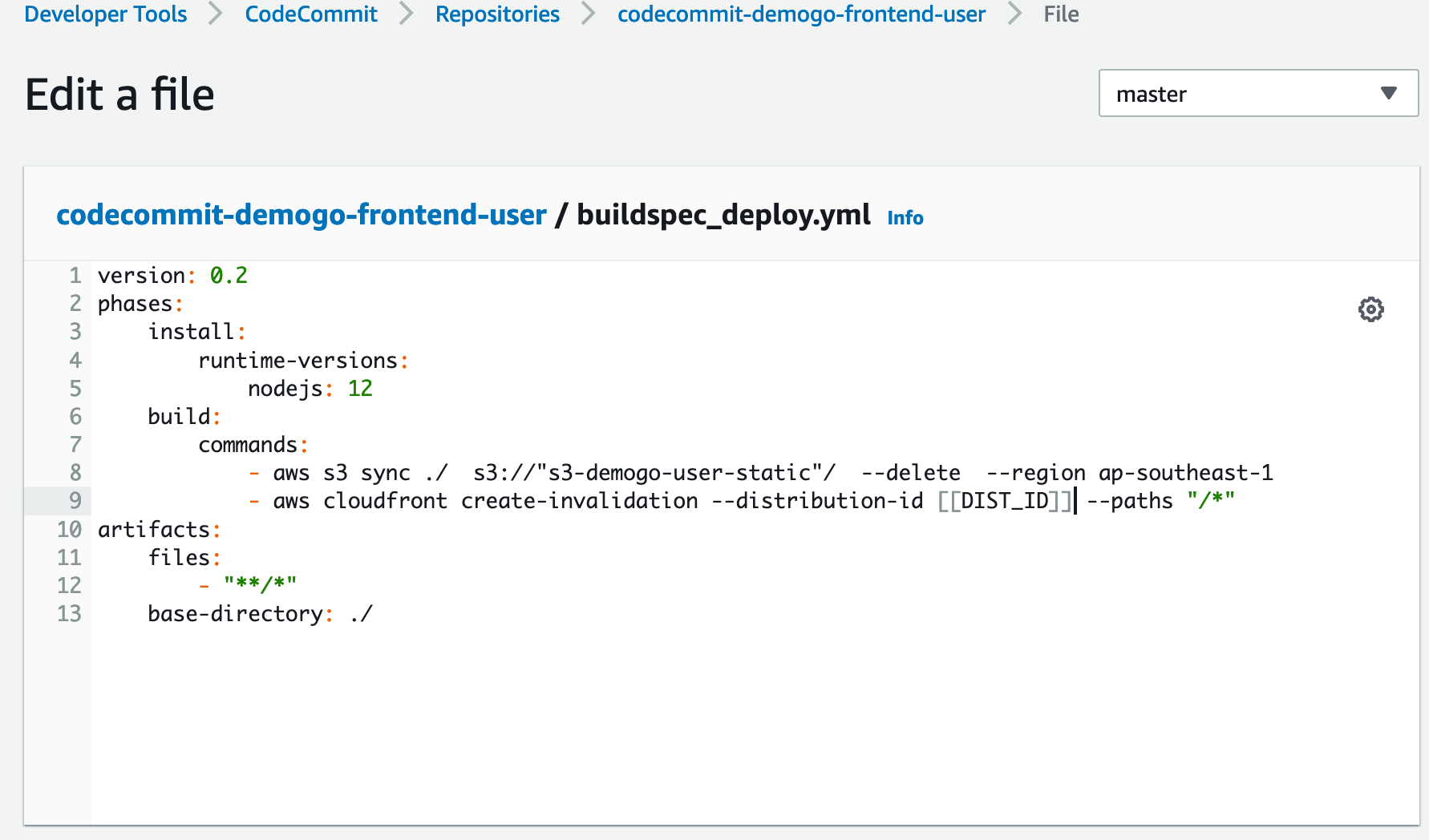Screen dimensions: 1429x840
Task: Place cursor on the DIST_ID placeholder text
Action: pos(1005,501)
